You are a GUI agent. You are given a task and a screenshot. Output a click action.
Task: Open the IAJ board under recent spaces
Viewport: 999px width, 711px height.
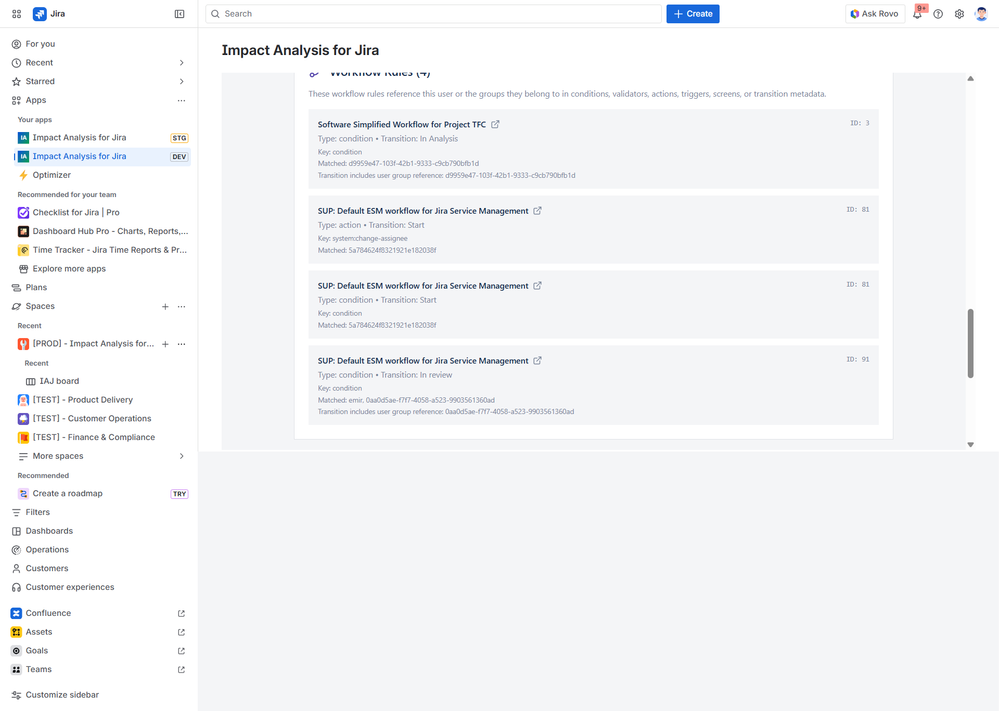pos(57,380)
